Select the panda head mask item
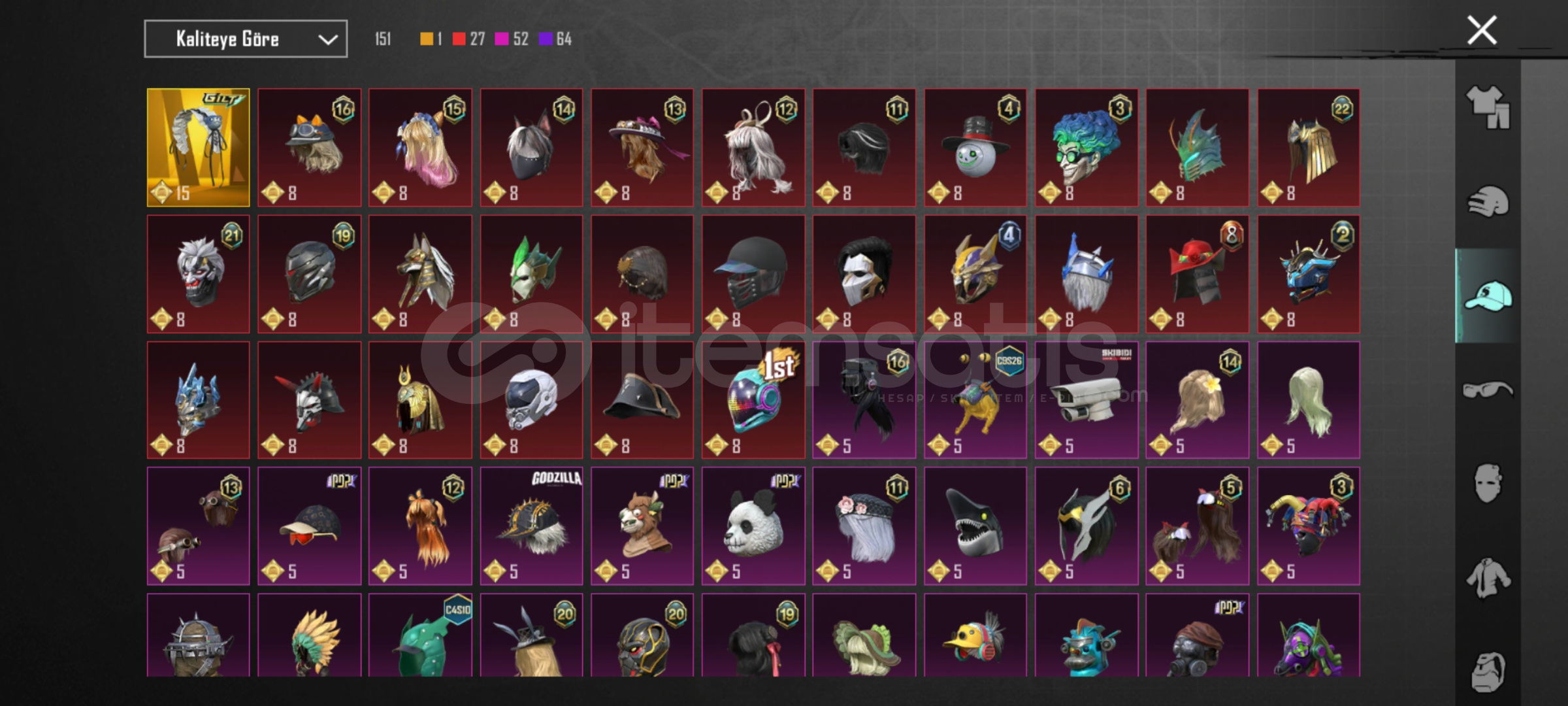Image resolution: width=1568 pixels, height=706 pixels. [753, 526]
